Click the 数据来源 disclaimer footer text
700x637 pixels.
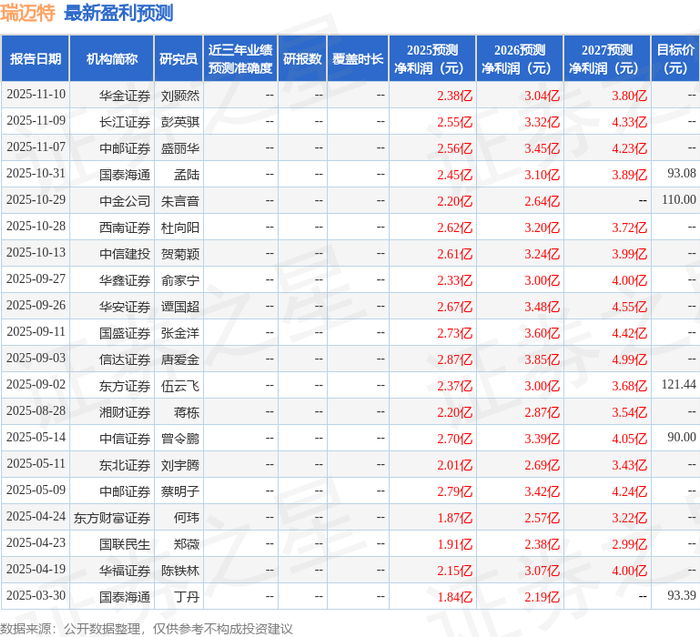146,629
